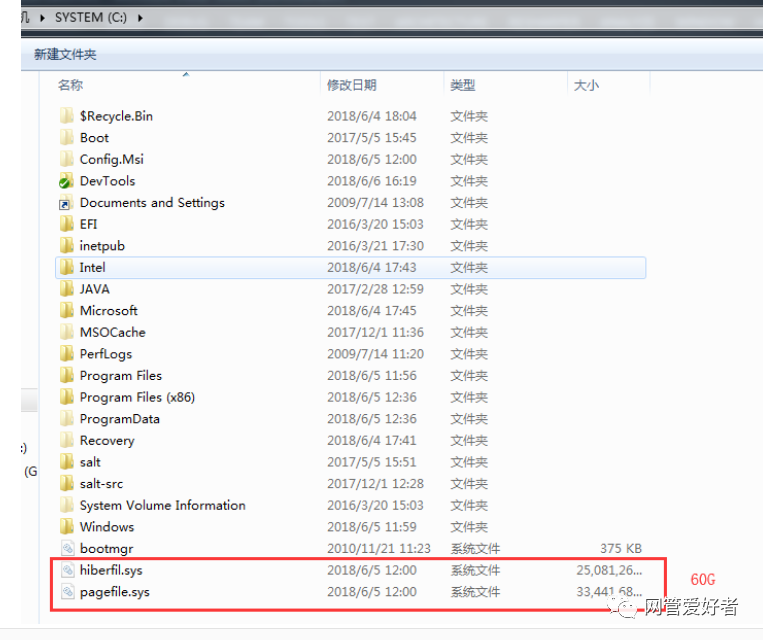Click the salt folder icon
Screen dimensions: 763x640
coord(67,462)
